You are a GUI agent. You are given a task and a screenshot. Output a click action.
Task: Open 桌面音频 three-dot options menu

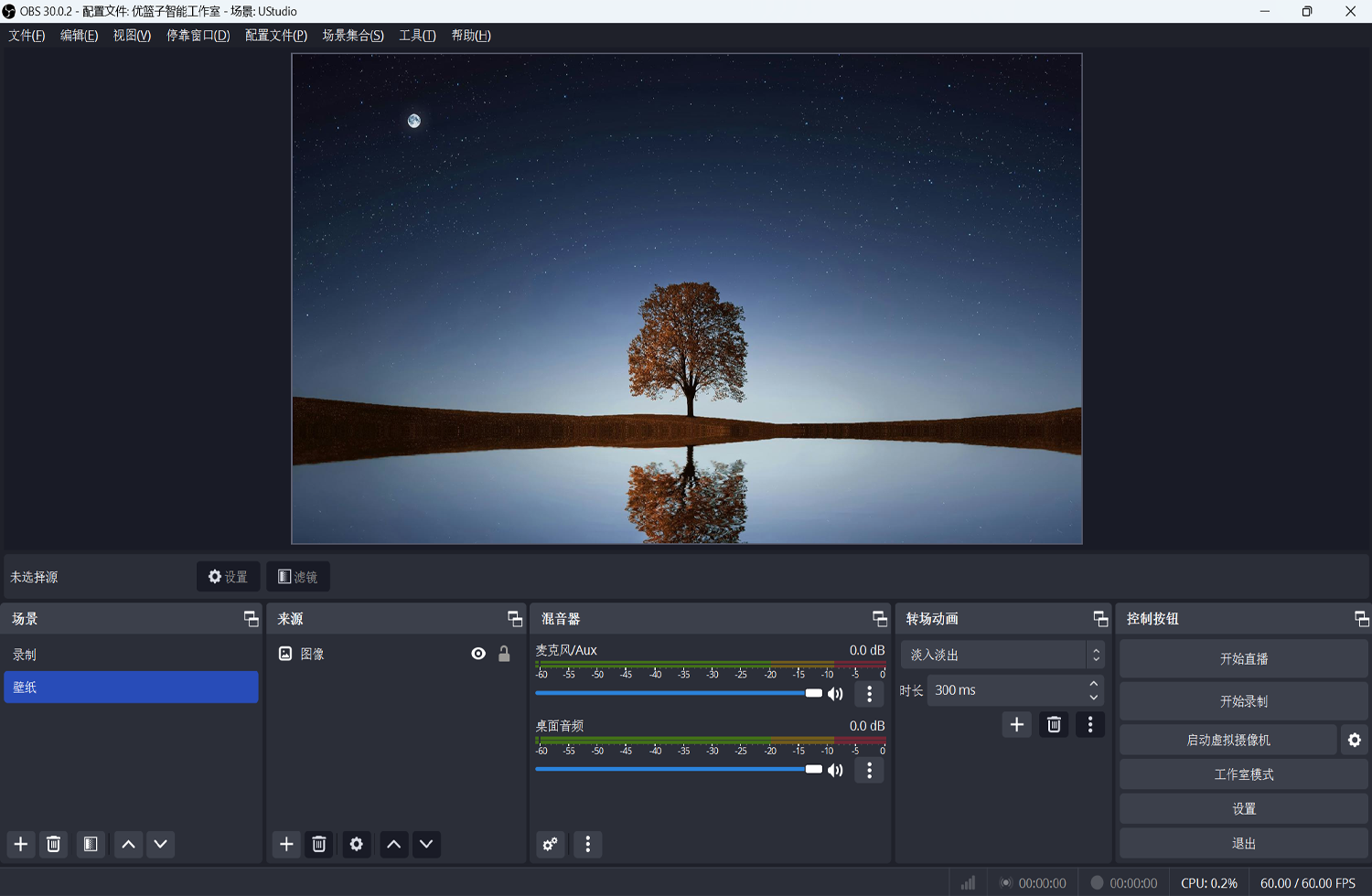pyautogui.click(x=869, y=771)
